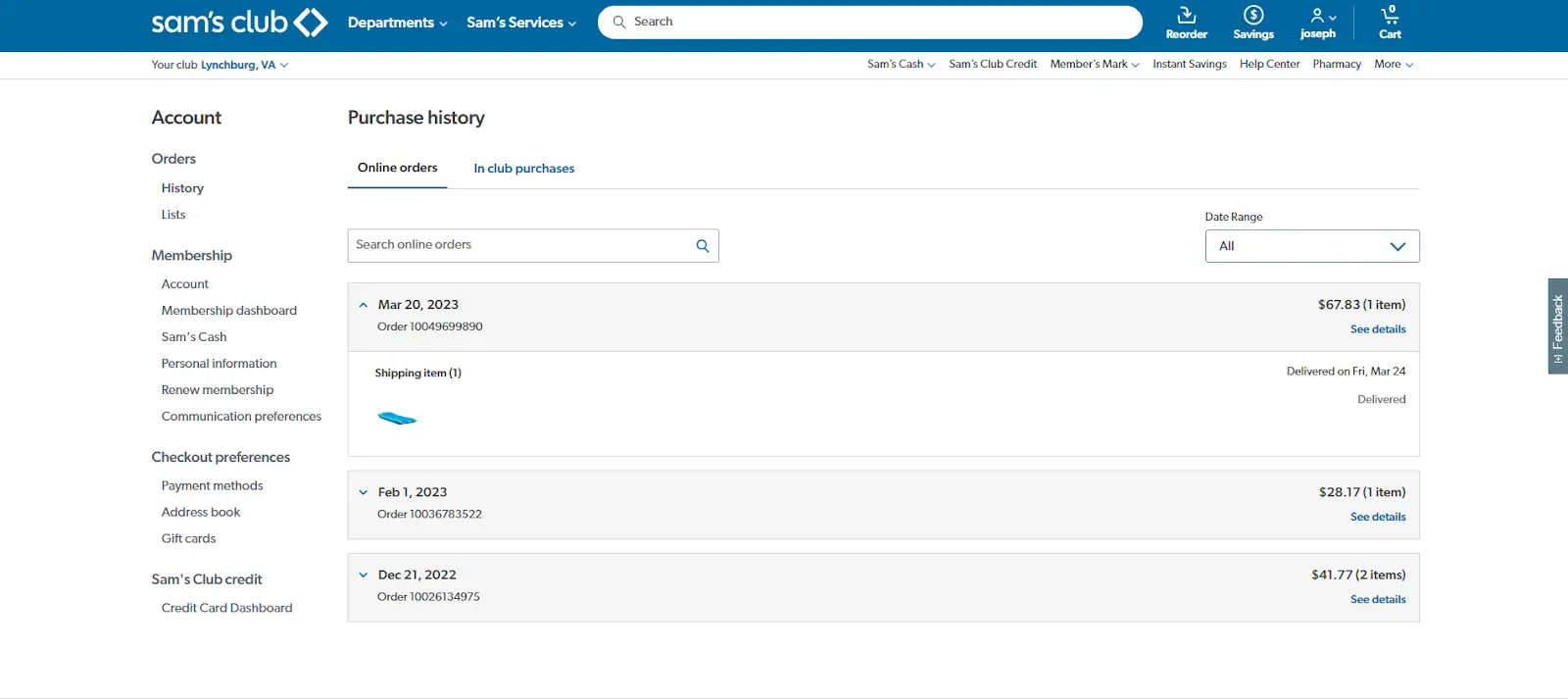Switch to In club purchases tab
Viewport: 1568px width, 699px height.
(524, 169)
